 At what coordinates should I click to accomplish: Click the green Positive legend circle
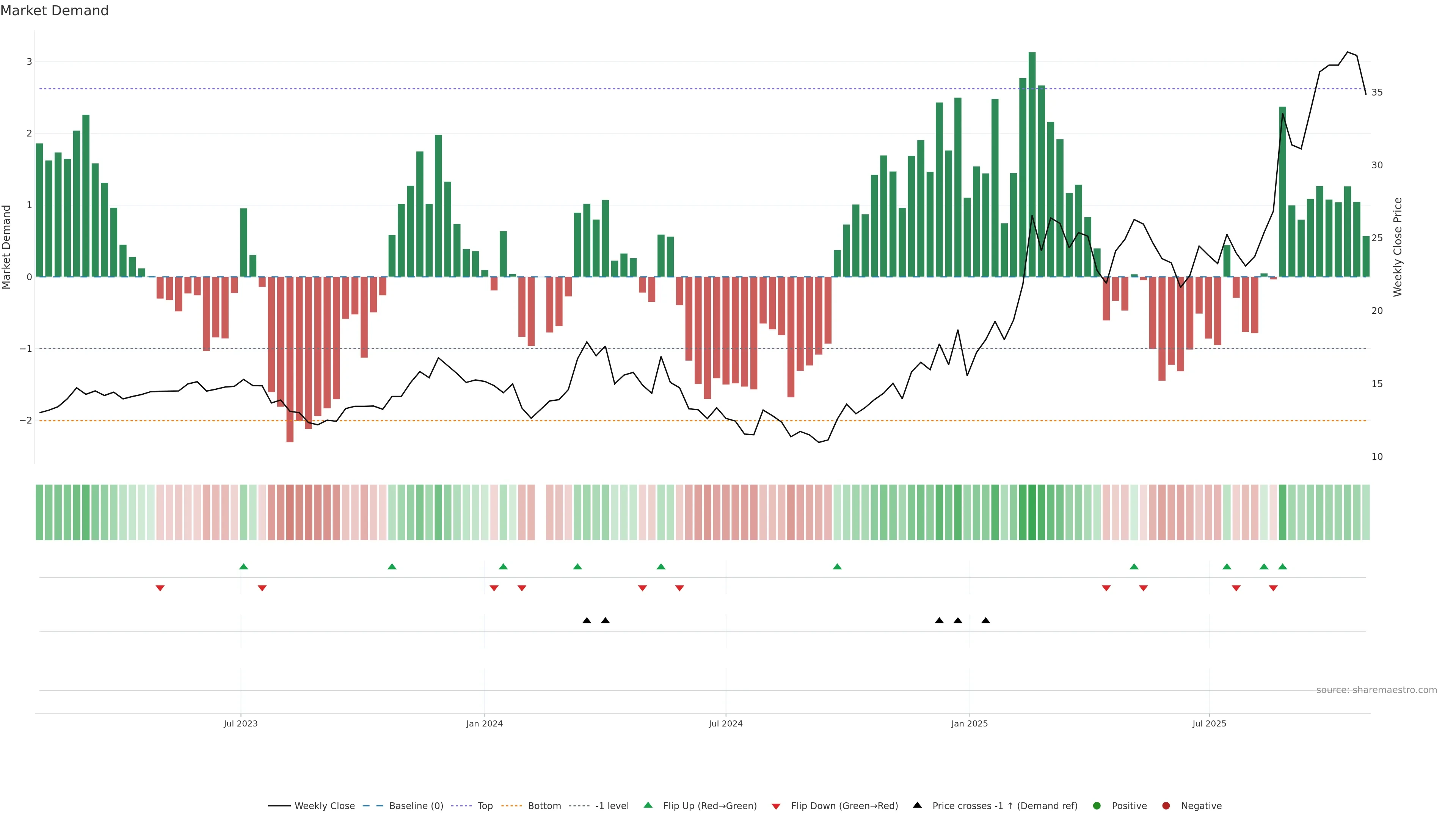tap(1097, 805)
